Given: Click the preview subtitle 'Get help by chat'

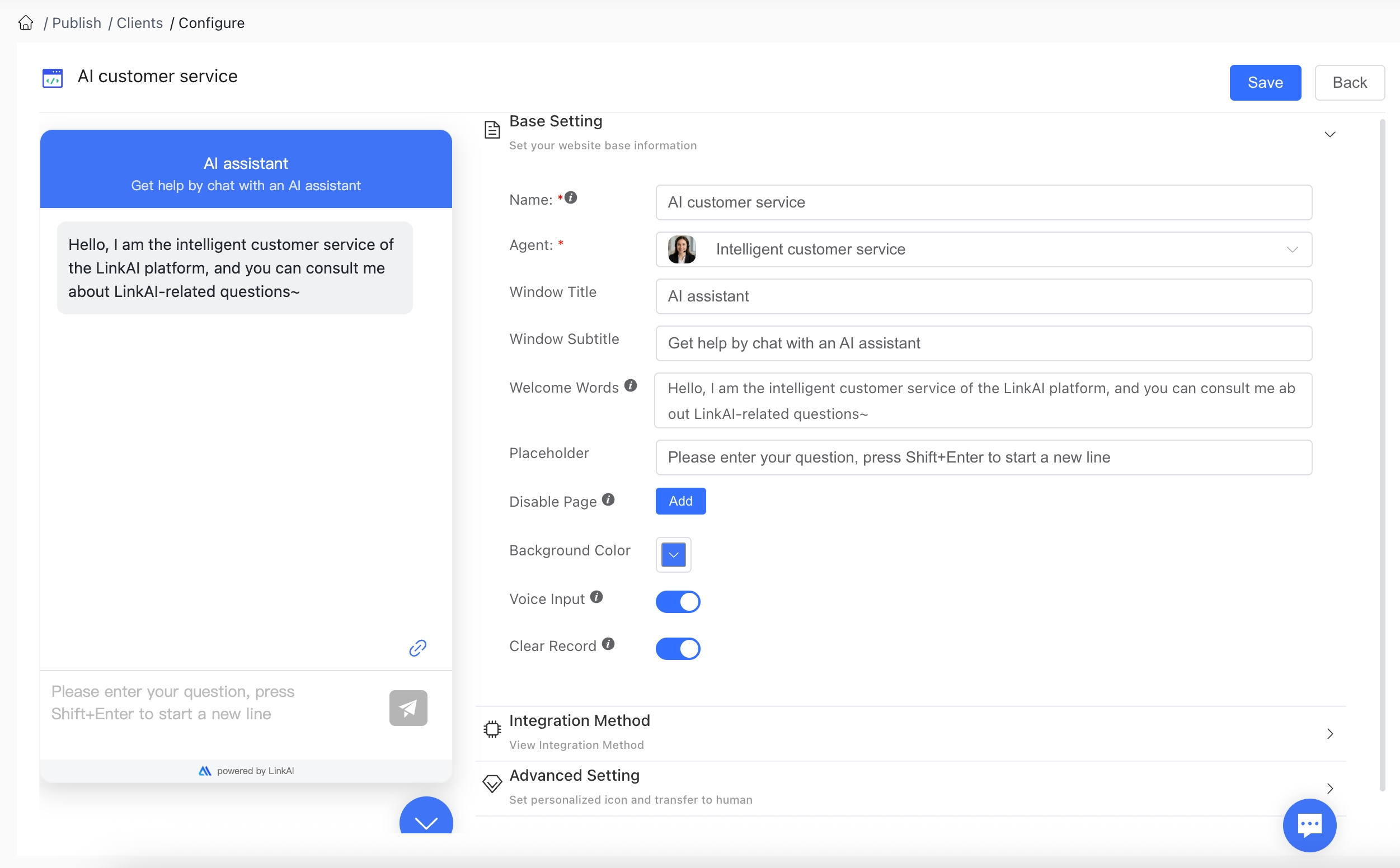Looking at the screenshot, I should (x=246, y=186).
